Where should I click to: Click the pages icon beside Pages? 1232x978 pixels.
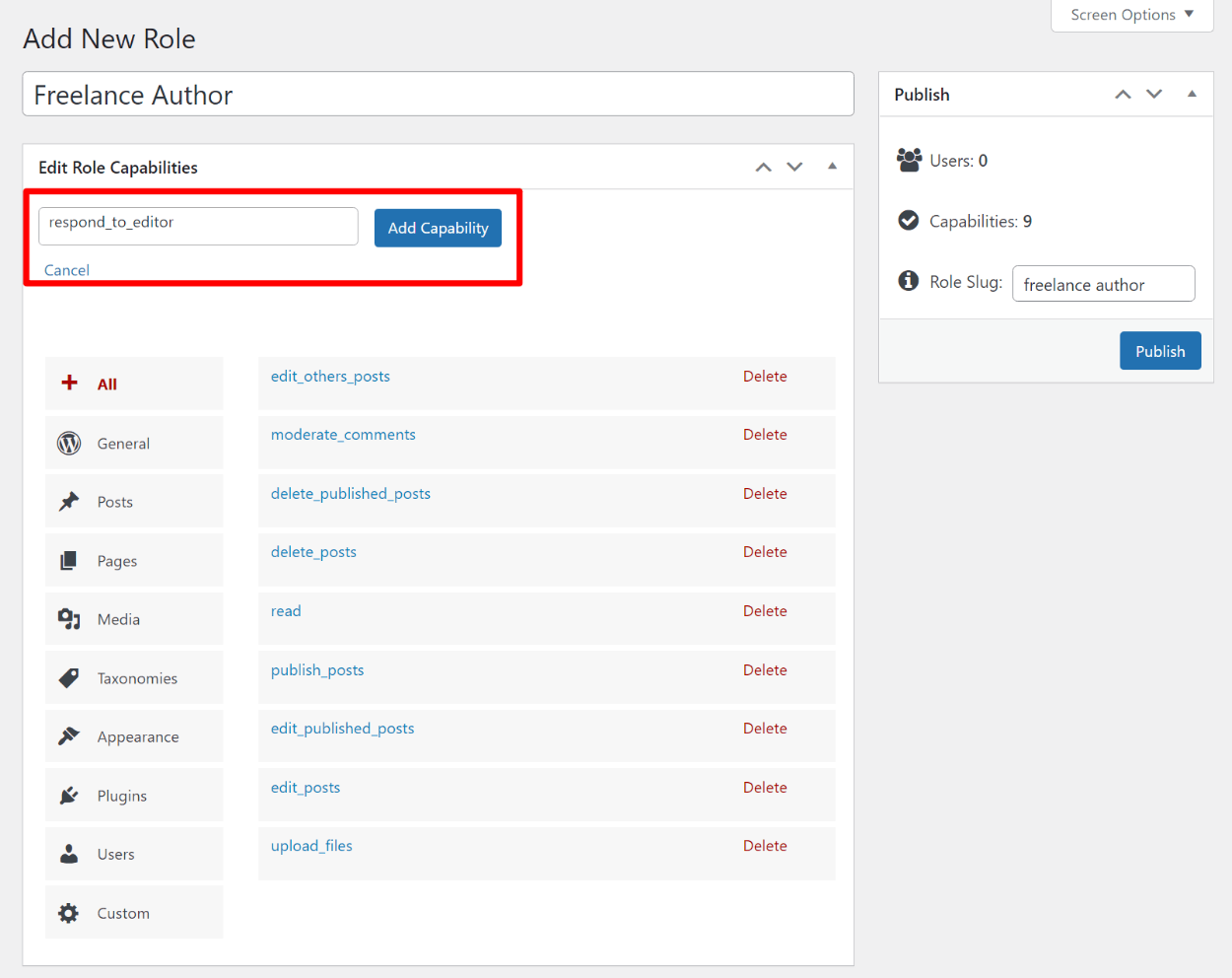[x=68, y=561]
